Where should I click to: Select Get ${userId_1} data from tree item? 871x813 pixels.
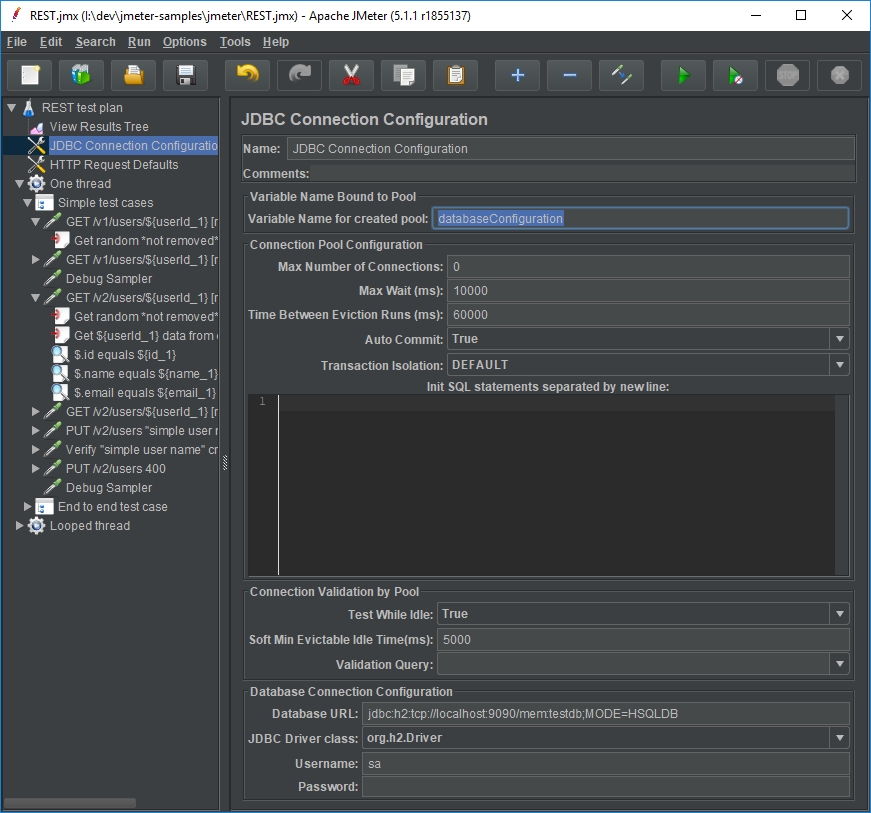coord(146,336)
